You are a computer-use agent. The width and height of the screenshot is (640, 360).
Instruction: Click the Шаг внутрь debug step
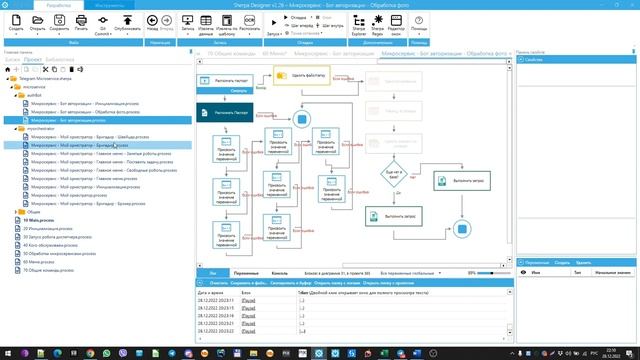coord(330,25)
